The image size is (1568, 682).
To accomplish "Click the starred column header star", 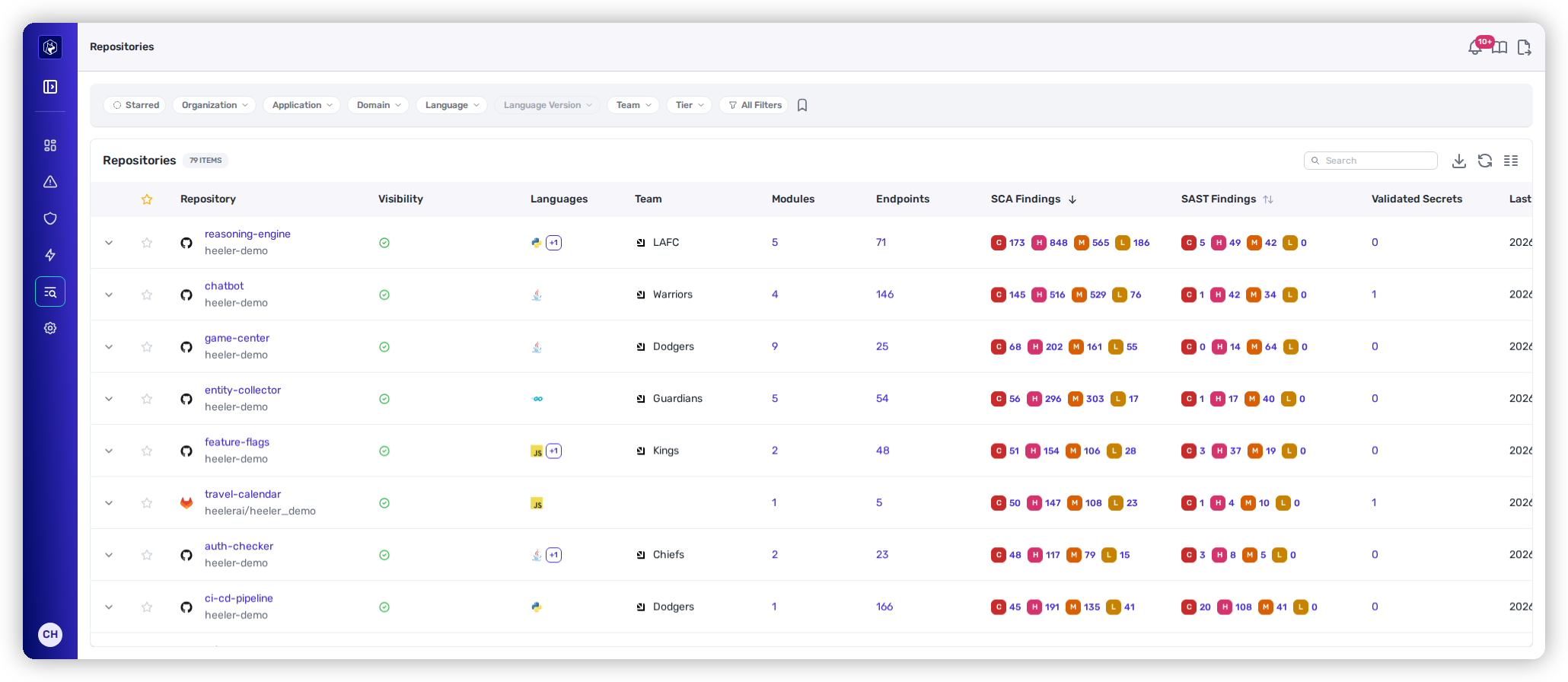I will (147, 199).
